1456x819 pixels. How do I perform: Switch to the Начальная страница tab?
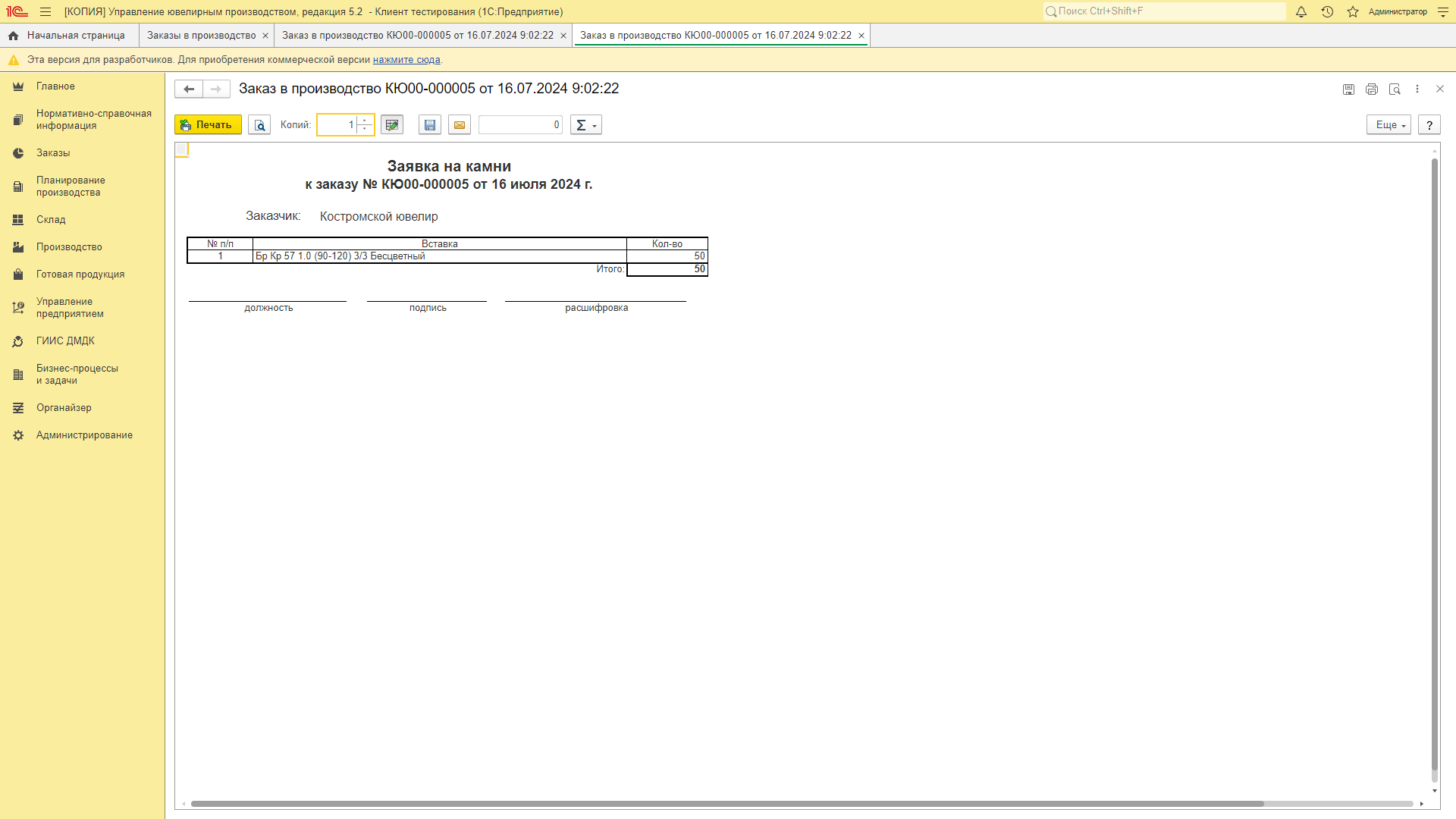(68, 36)
